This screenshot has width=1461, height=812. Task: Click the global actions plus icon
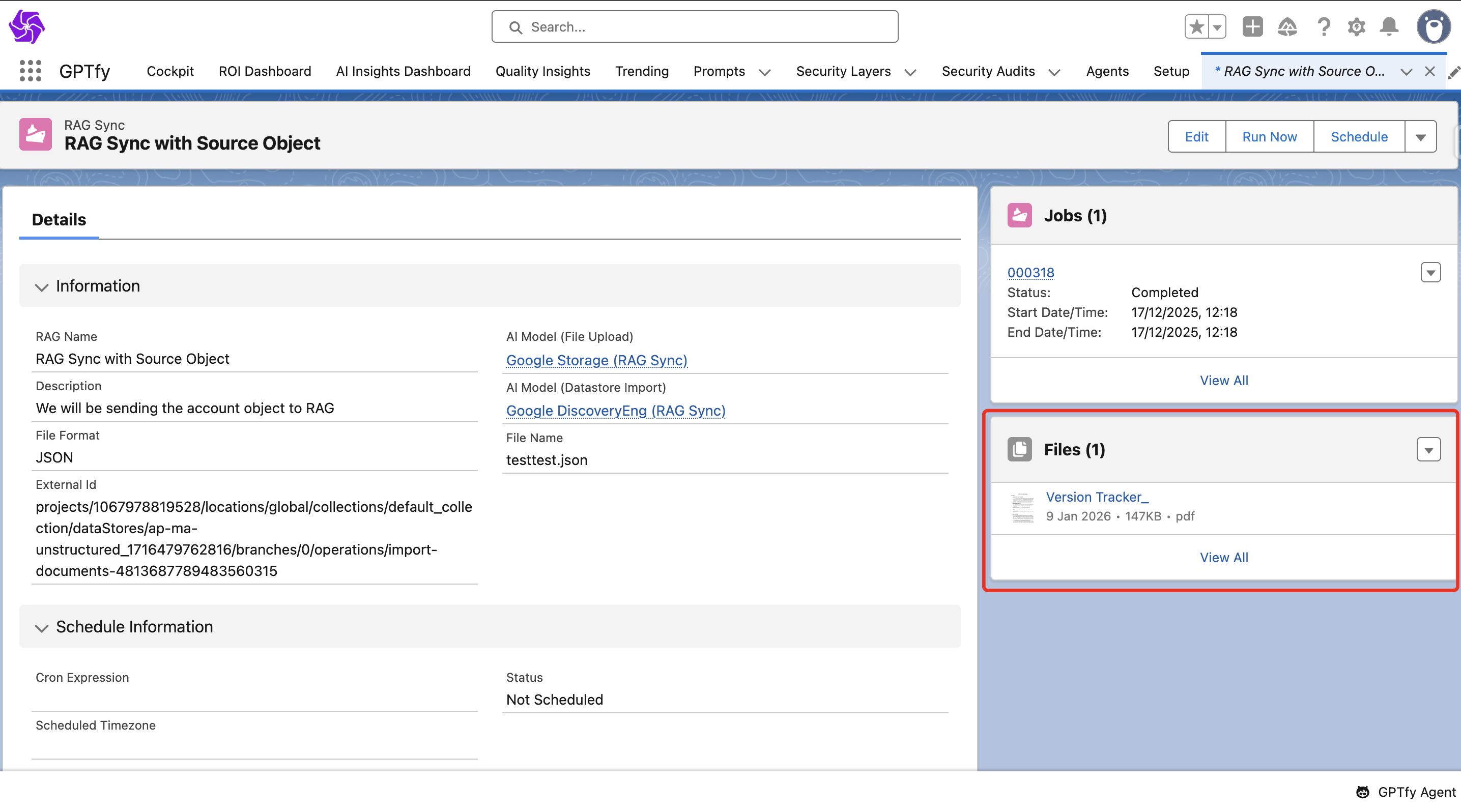coord(1252,26)
